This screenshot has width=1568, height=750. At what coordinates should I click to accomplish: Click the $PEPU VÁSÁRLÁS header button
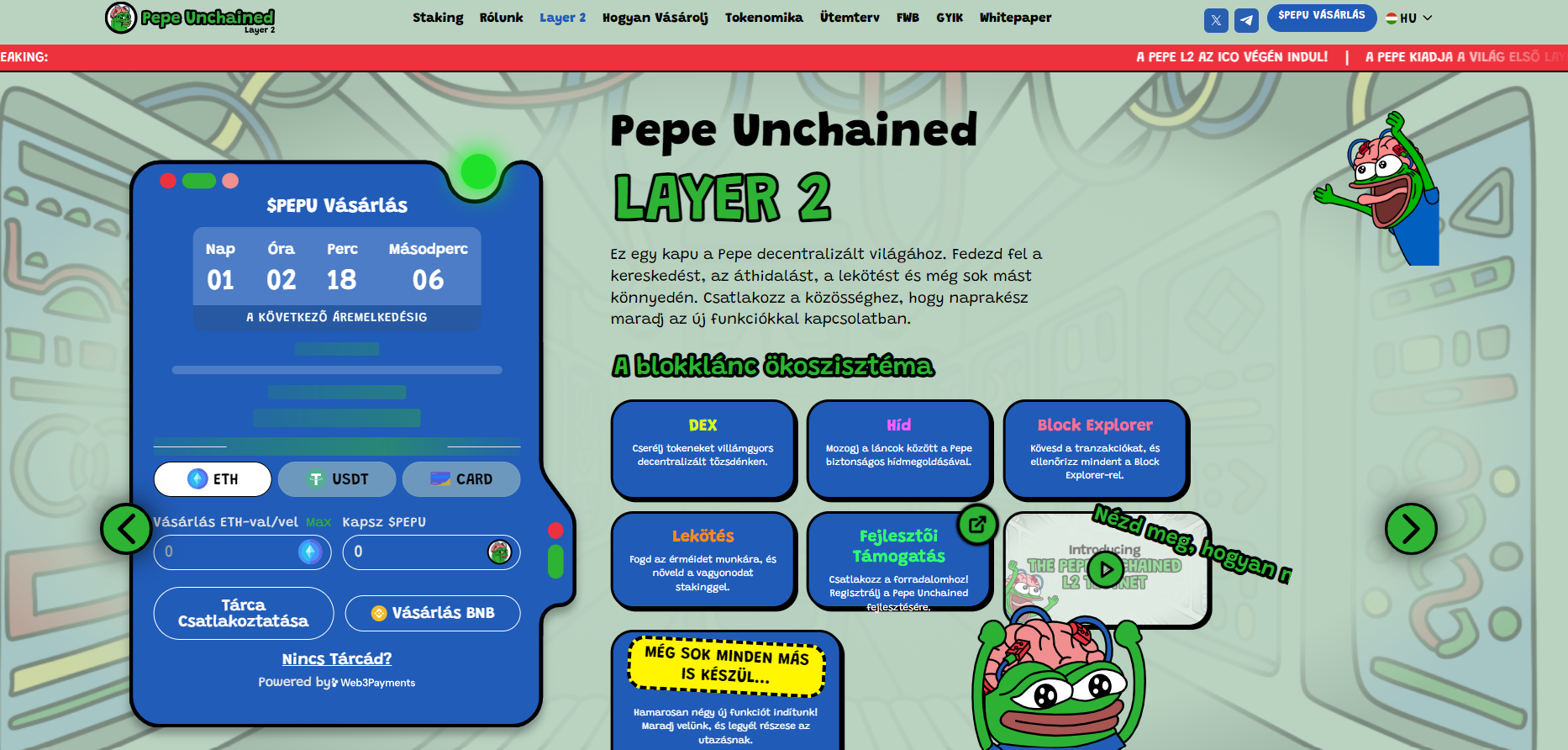pyautogui.click(x=1322, y=17)
